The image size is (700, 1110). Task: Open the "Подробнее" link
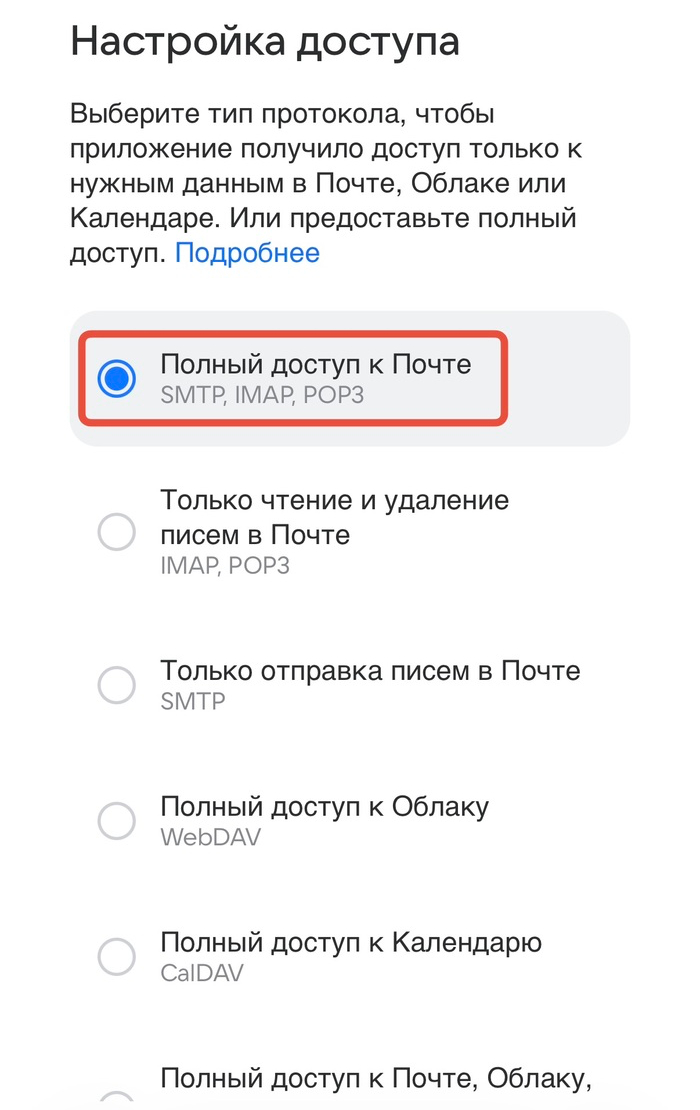tap(247, 253)
